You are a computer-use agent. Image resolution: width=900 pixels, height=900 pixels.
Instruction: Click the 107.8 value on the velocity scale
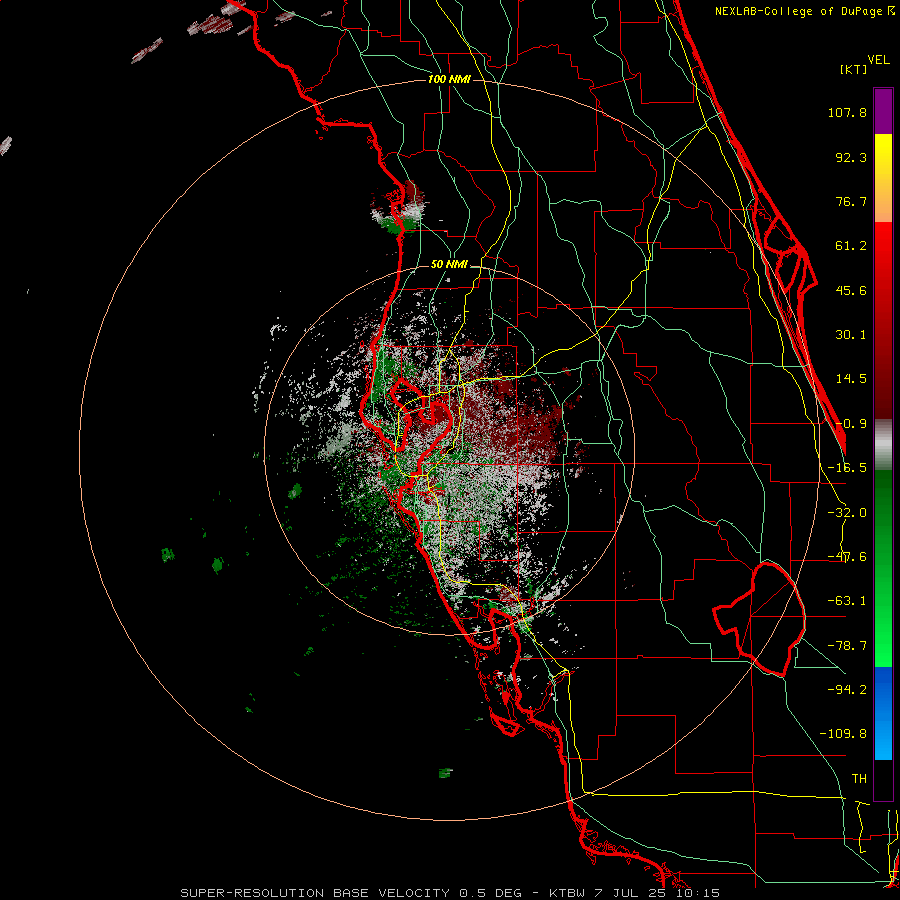click(x=847, y=112)
